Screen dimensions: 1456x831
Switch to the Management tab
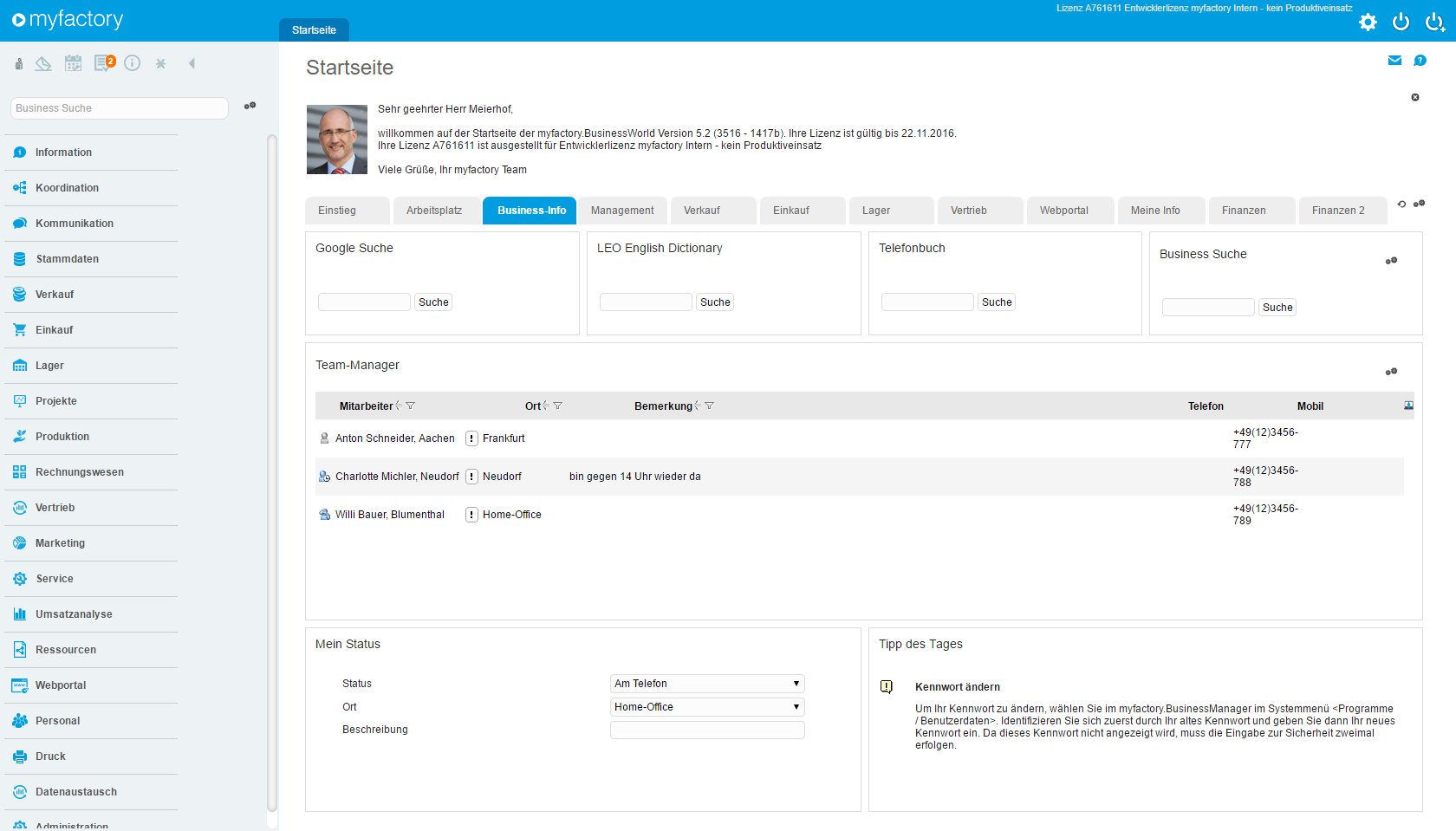[622, 211]
